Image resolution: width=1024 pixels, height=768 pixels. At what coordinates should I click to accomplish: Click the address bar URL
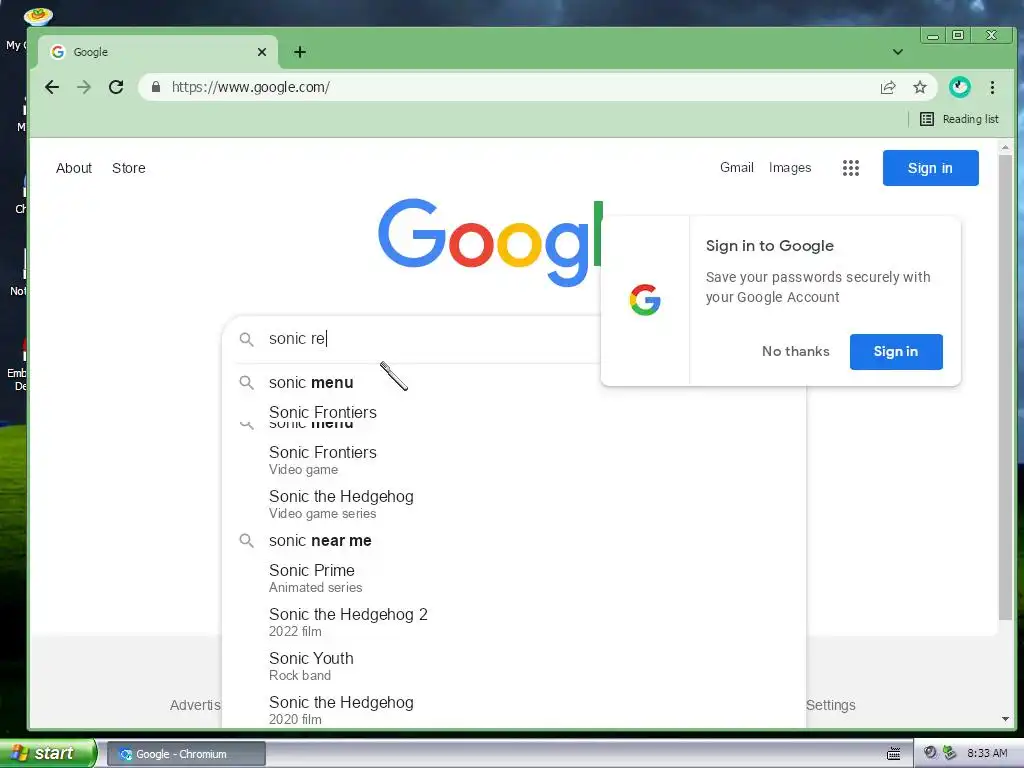(x=251, y=87)
